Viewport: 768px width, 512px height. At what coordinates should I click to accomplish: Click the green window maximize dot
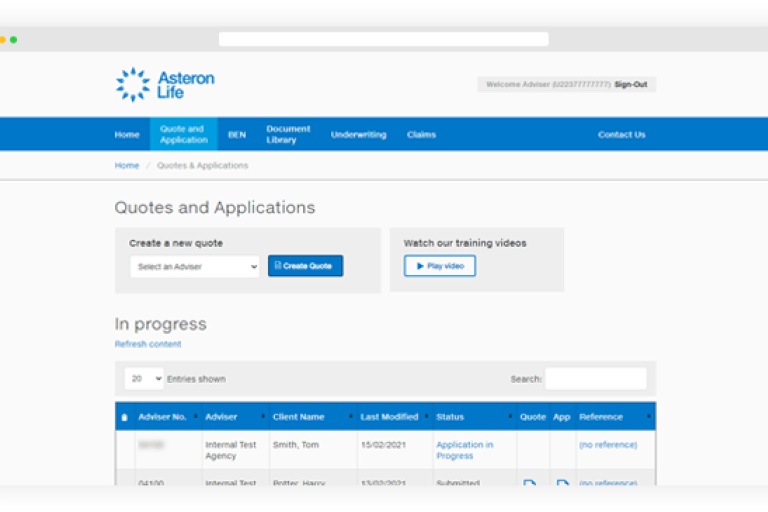[x=14, y=39]
